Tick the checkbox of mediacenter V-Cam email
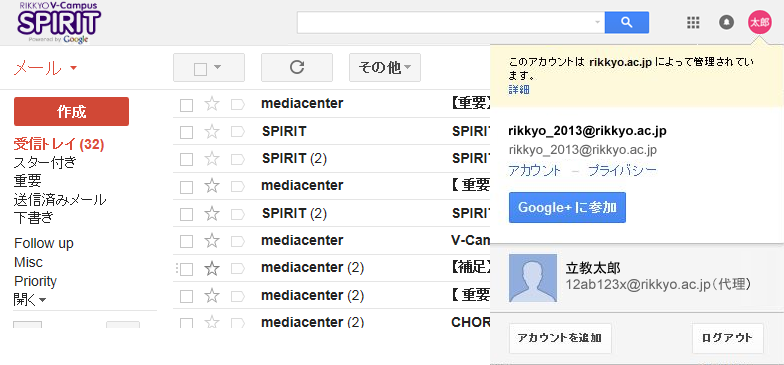 [x=186, y=242]
